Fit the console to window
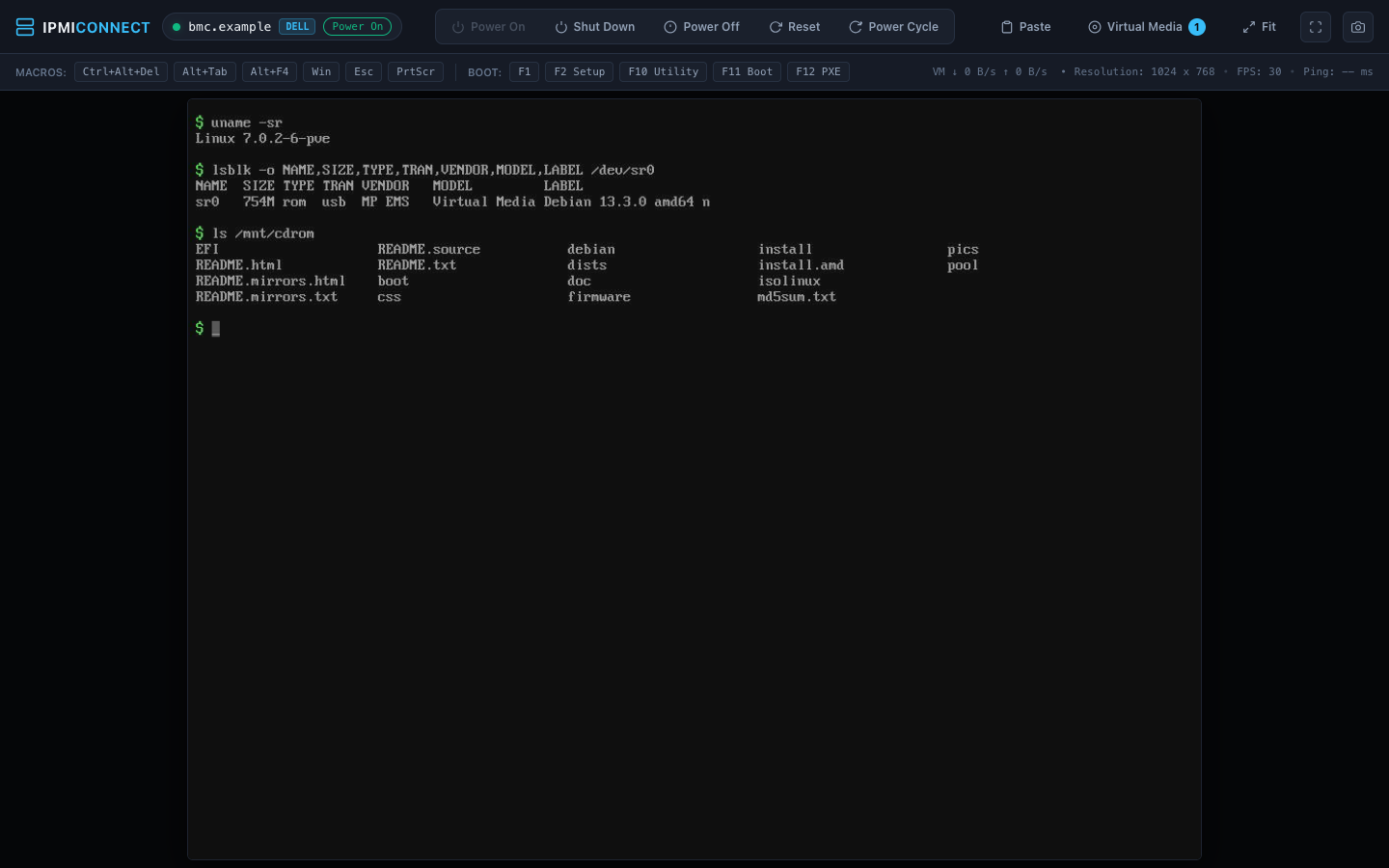 point(1260,27)
